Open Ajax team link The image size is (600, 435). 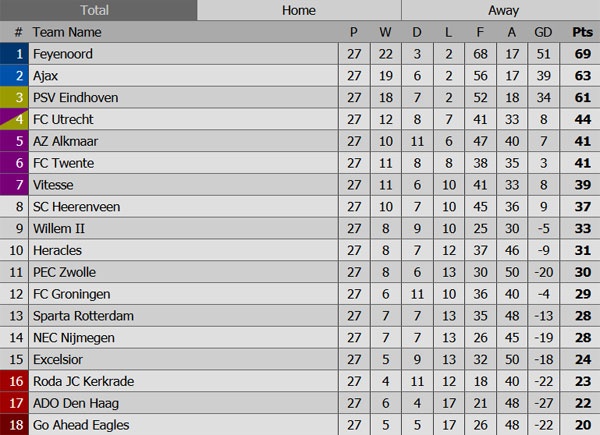(46, 76)
